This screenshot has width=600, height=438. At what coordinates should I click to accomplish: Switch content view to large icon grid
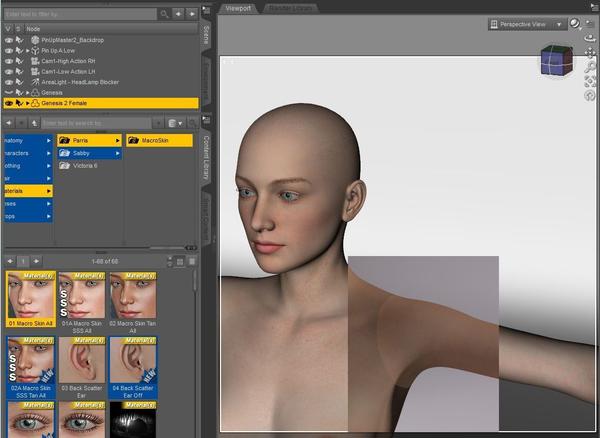pyautogui.click(x=180, y=262)
